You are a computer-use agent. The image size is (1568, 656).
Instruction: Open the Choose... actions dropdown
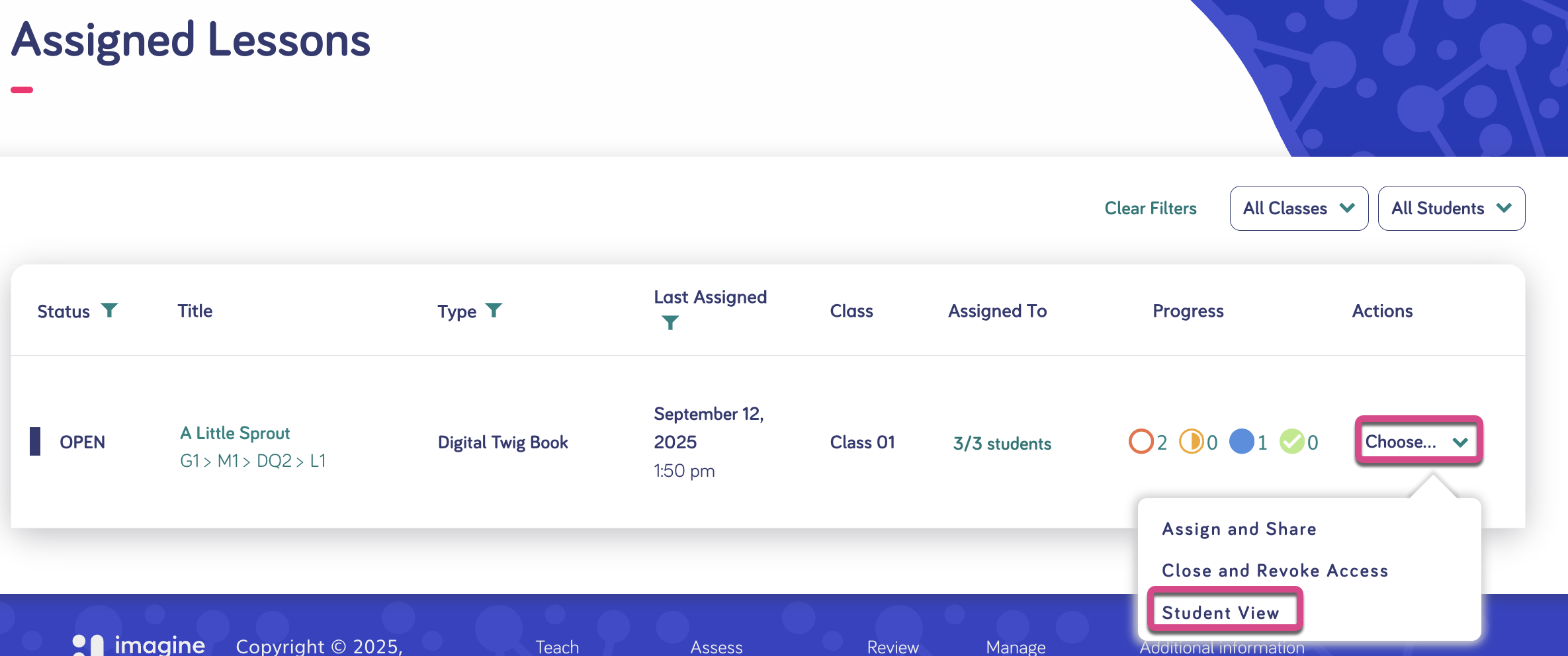(x=1418, y=442)
